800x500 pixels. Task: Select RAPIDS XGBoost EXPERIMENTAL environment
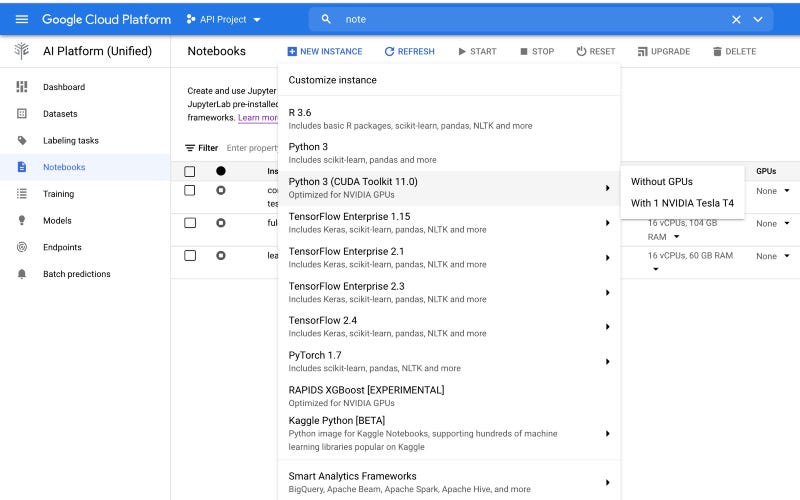449,396
